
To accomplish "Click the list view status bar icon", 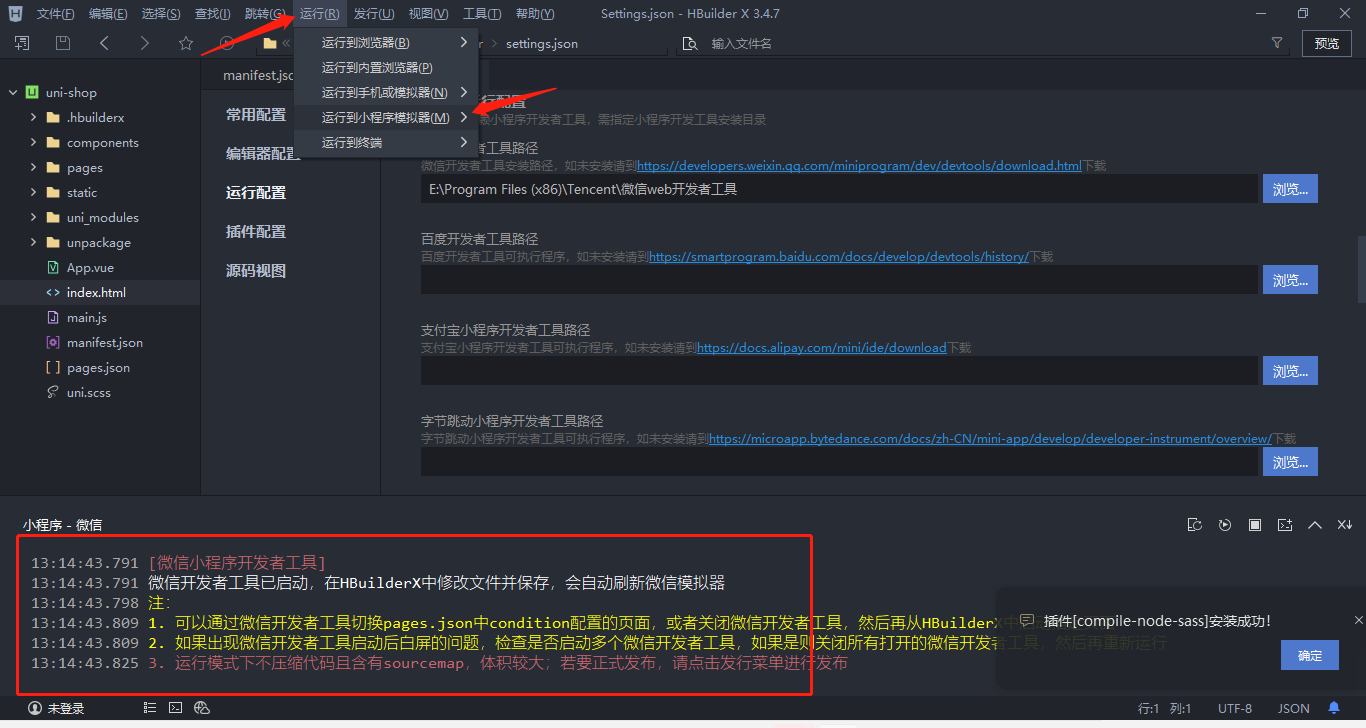I will click(149, 708).
